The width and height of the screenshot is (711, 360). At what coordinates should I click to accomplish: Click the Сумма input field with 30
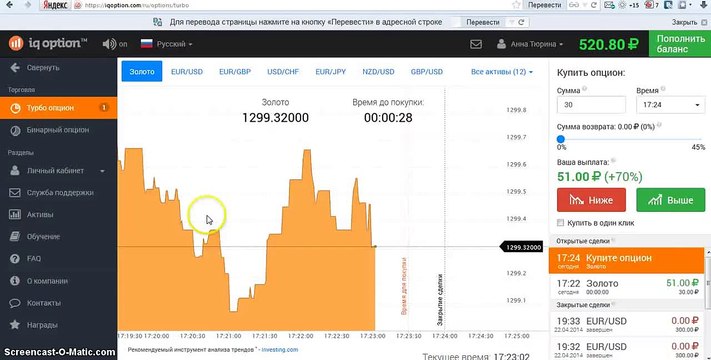pyautogui.click(x=591, y=105)
